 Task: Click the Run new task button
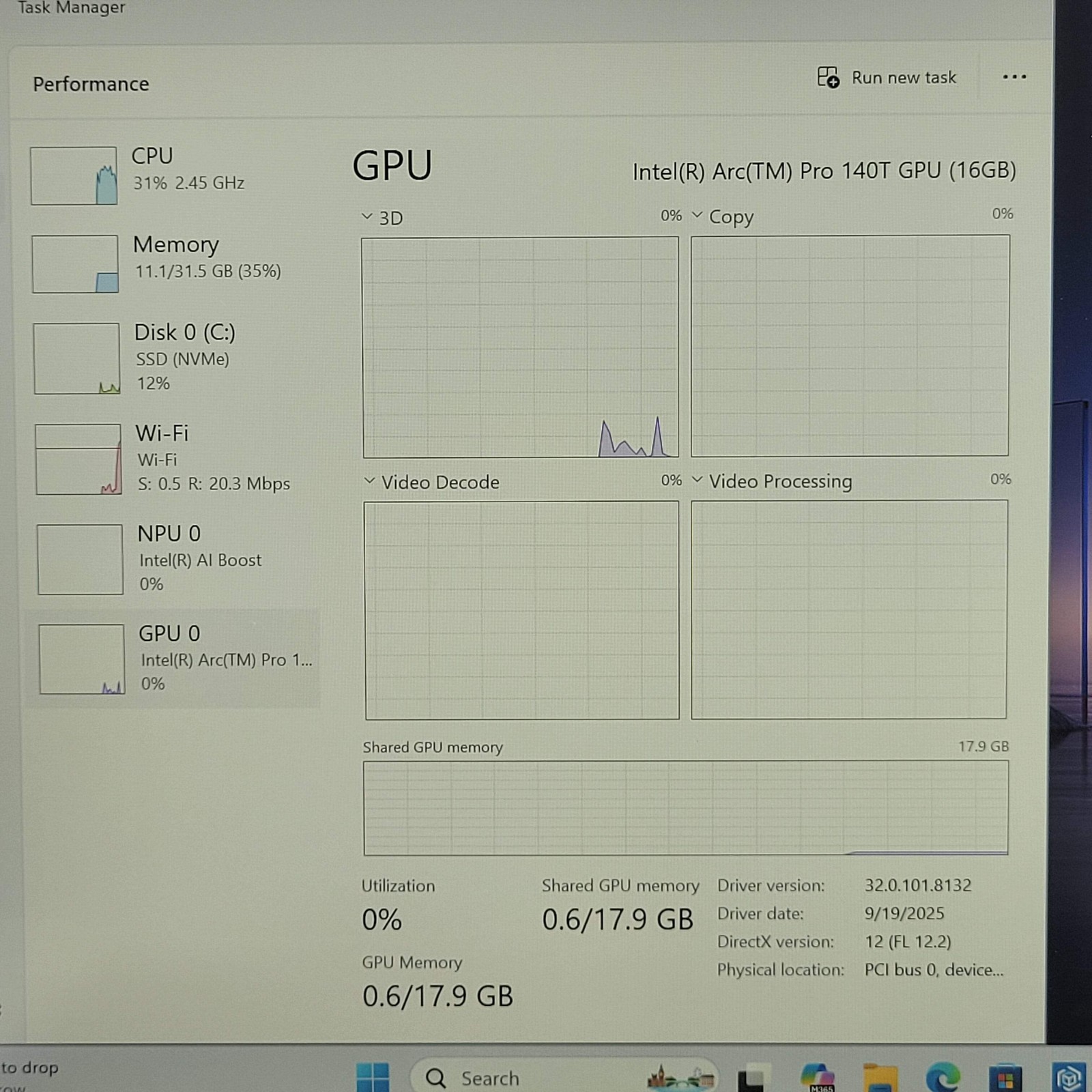(x=887, y=78)
